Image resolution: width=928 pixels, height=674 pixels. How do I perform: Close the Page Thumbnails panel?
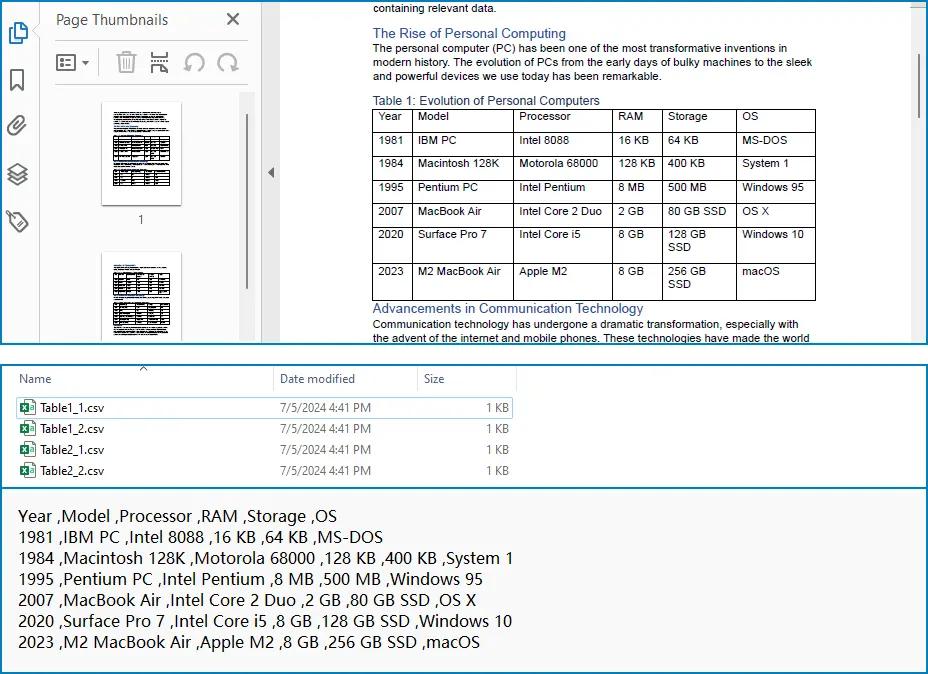tap(233, 19)
